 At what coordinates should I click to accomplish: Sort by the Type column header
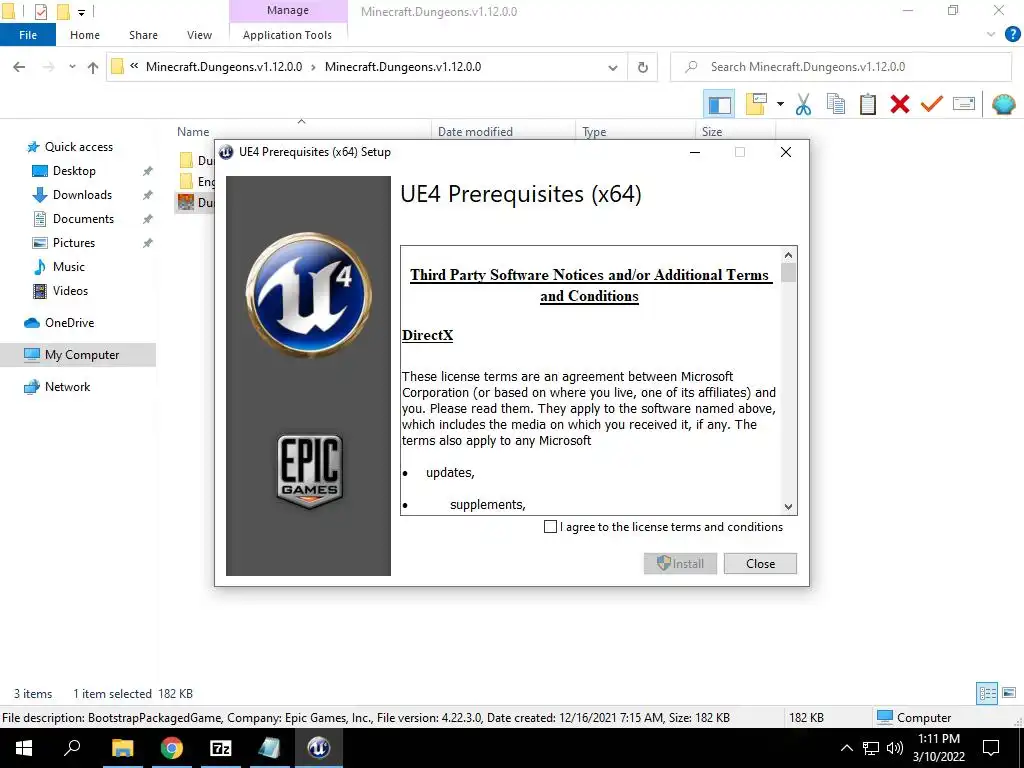pyautogui.click(x=594, y=132)
